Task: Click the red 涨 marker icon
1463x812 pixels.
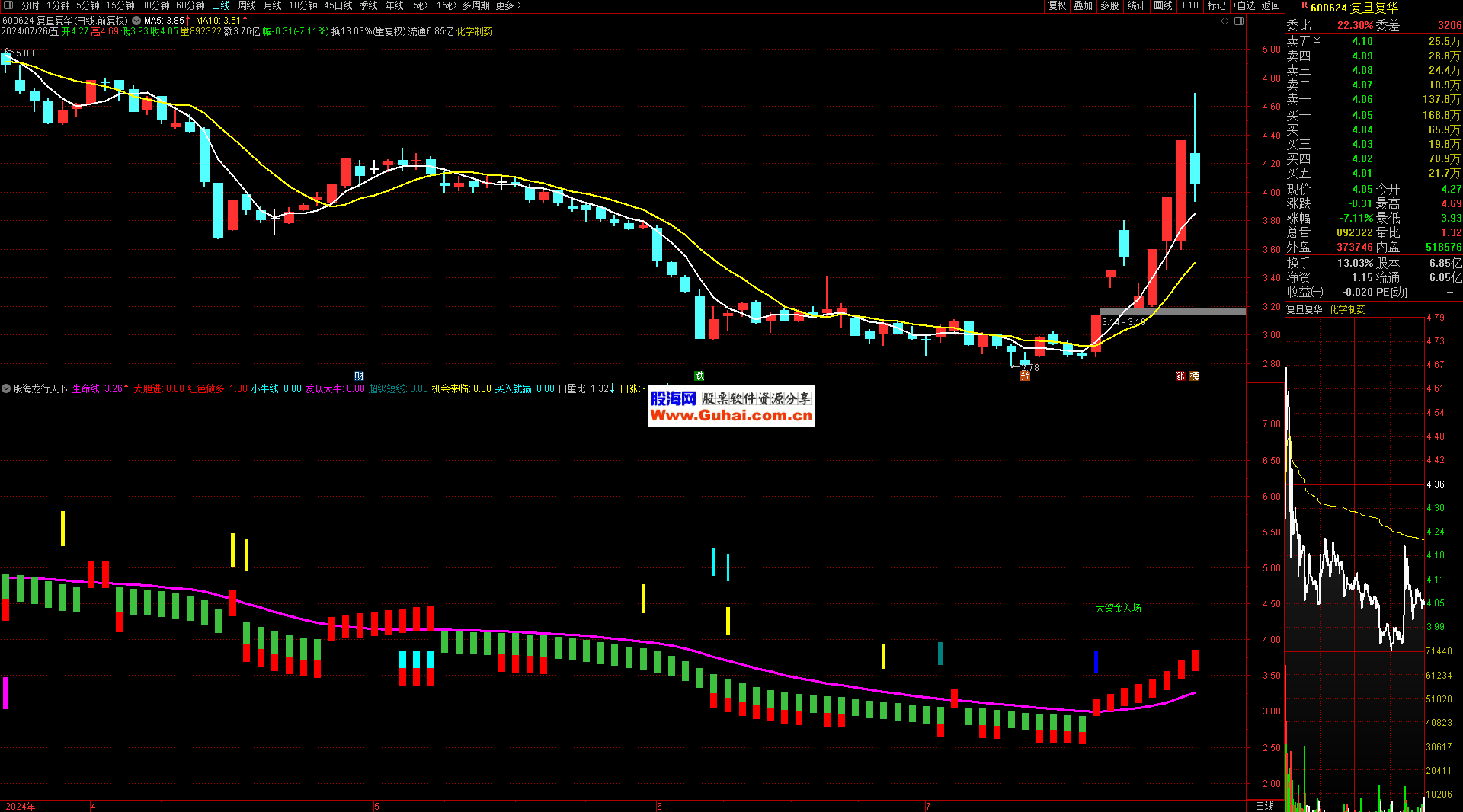Action: coord(1180,376)
